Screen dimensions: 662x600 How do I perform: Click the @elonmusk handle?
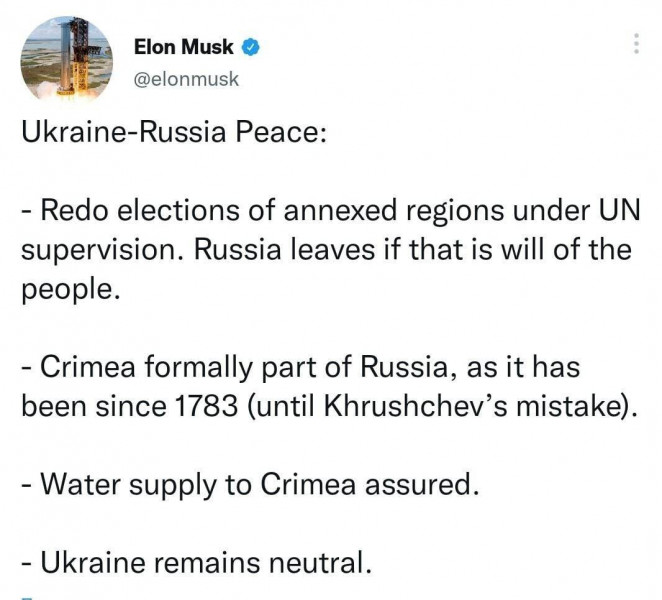point(186,79)
